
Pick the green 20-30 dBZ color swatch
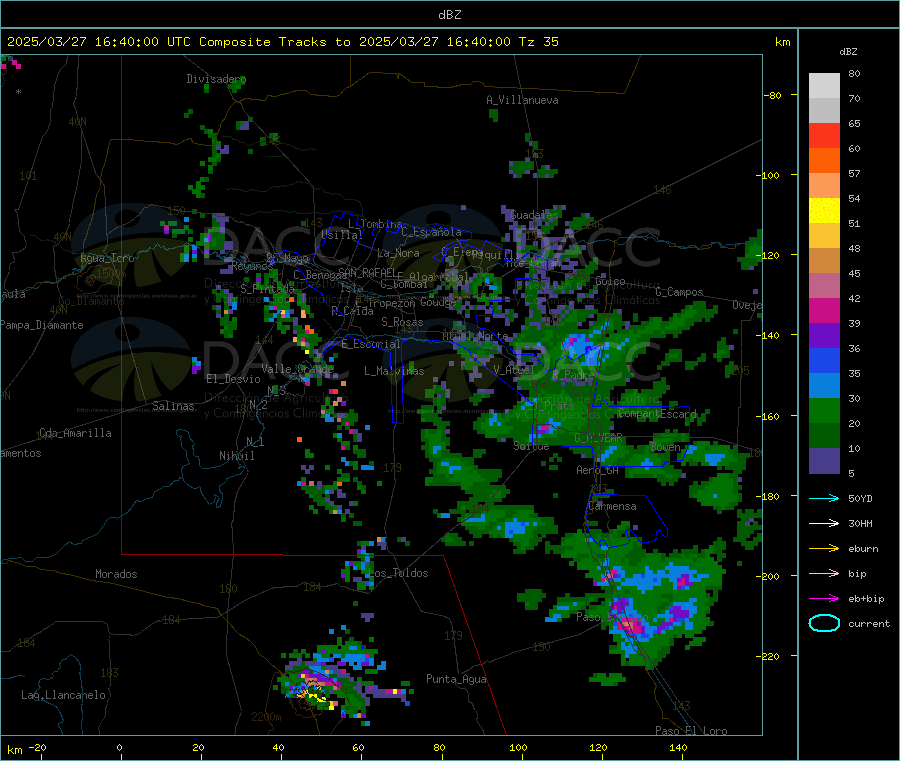(824, 410)
